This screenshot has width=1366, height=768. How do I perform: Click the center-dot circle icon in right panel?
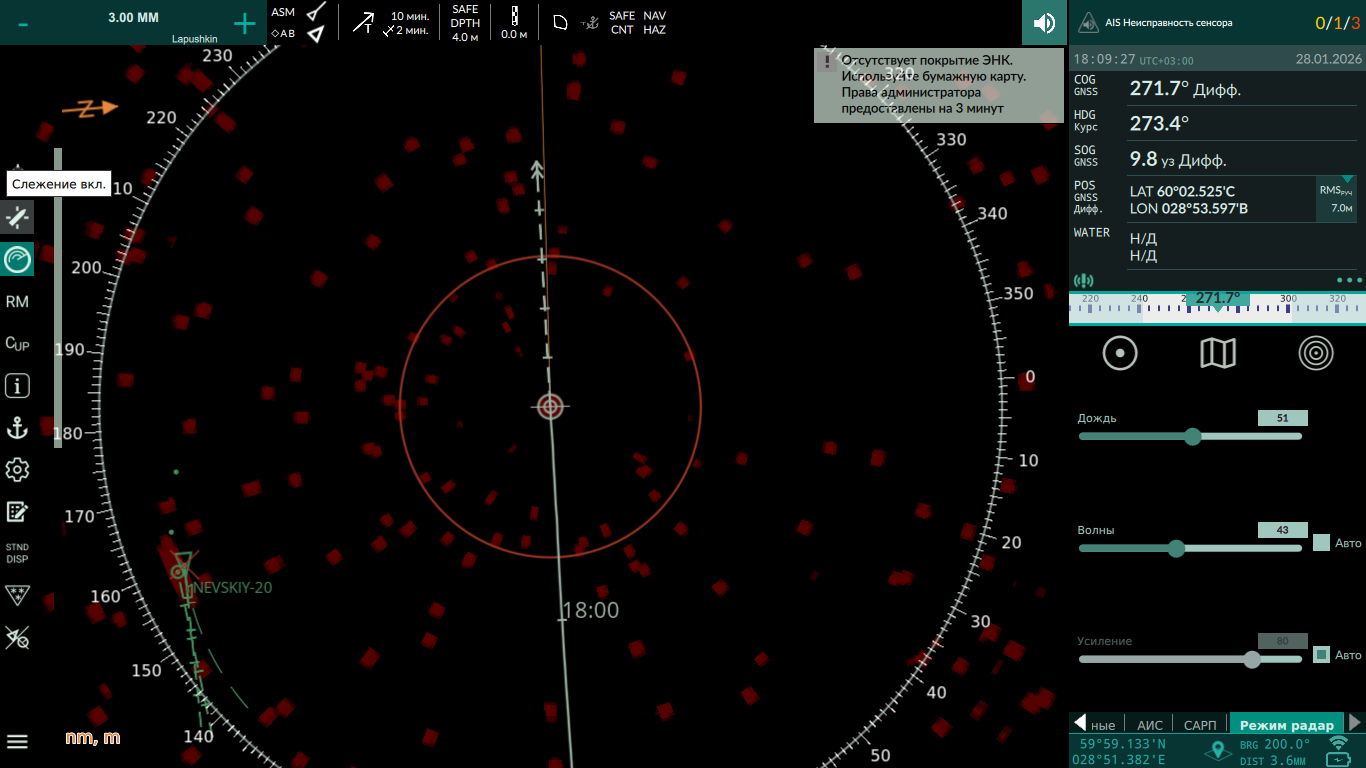[1120, 353]
